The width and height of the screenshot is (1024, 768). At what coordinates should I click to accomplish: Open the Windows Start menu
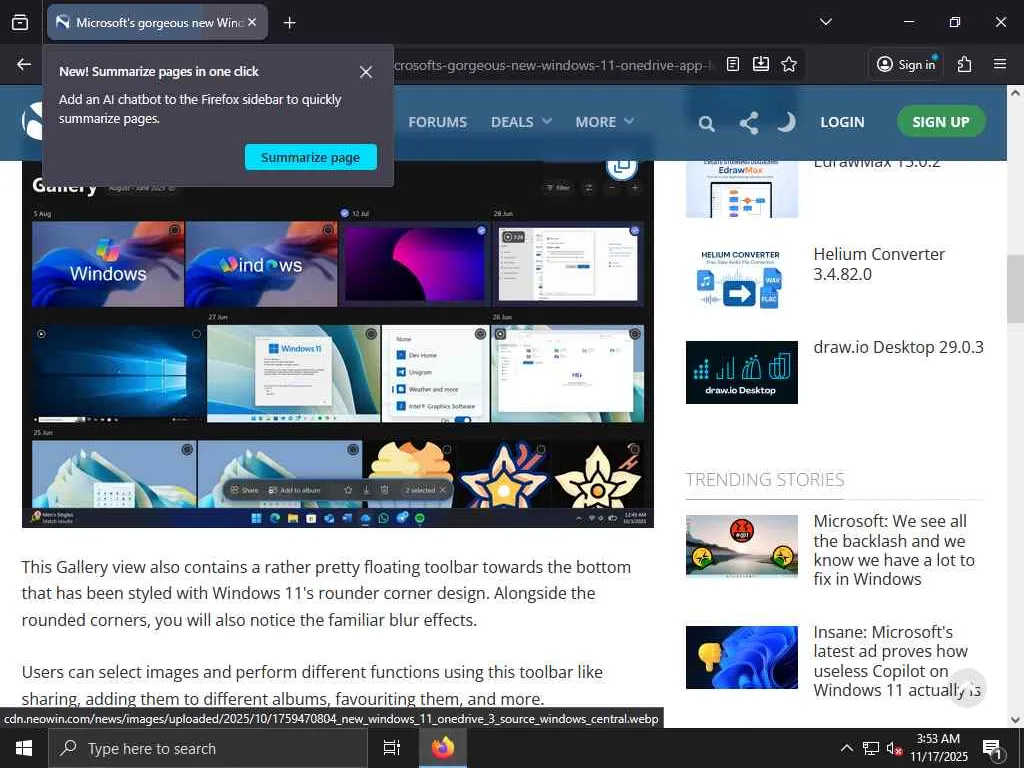pyautogui.click(x=24, y=748)
